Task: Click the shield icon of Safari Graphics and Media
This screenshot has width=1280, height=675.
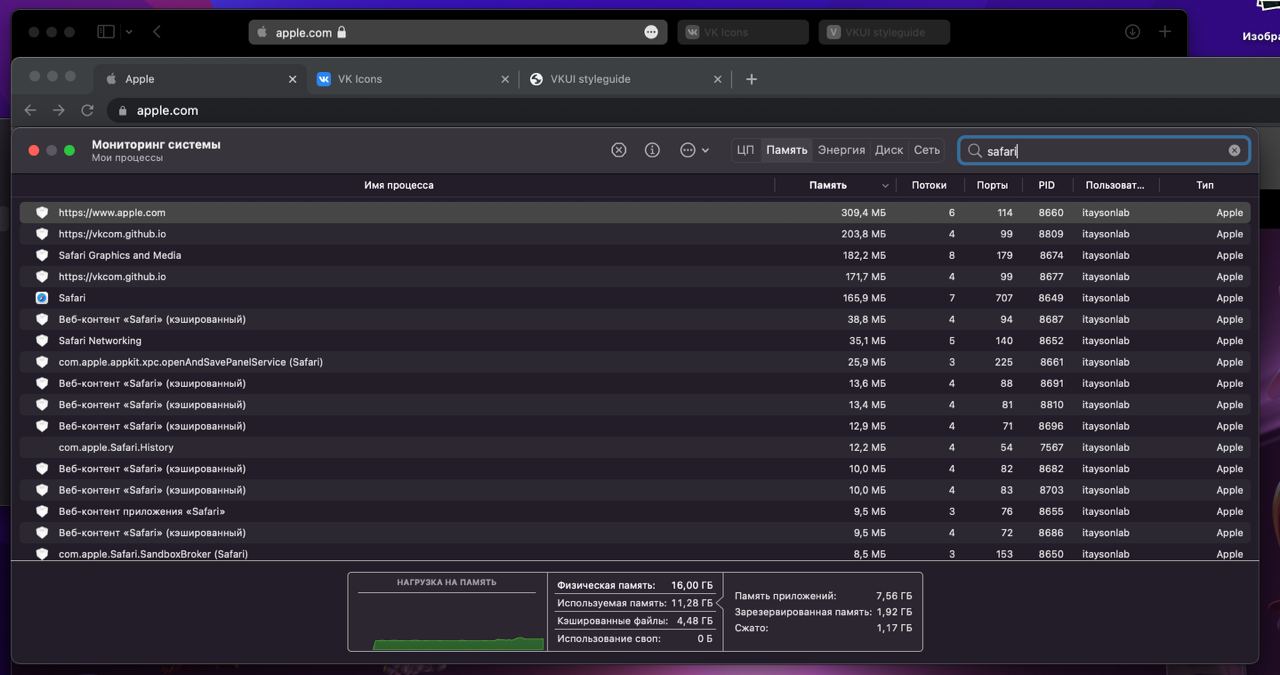Action: pos(42,255)
